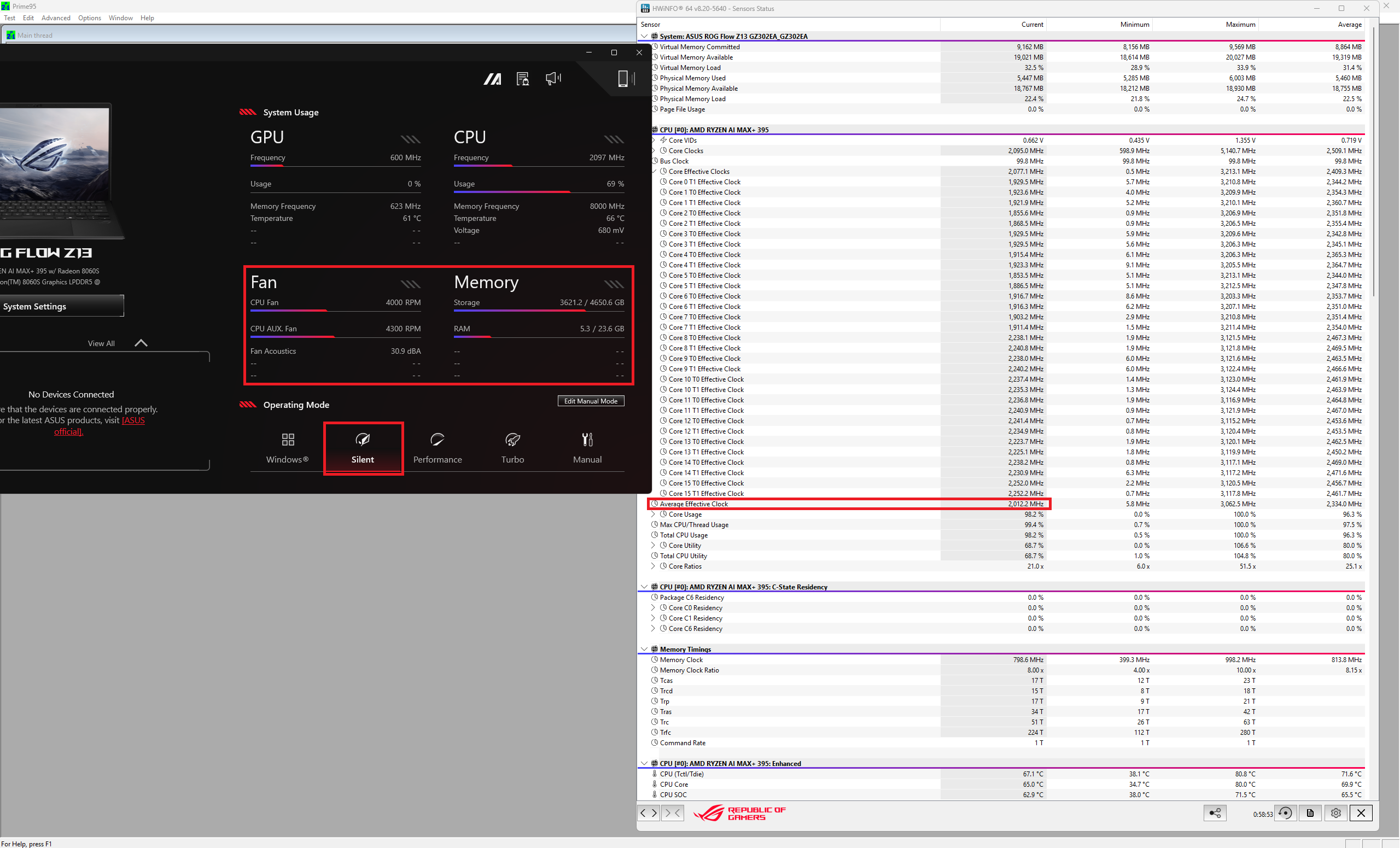Viewport: 1400px width, 848px height.
Task: Open the Prime95 Window menu
Action: 120,17
